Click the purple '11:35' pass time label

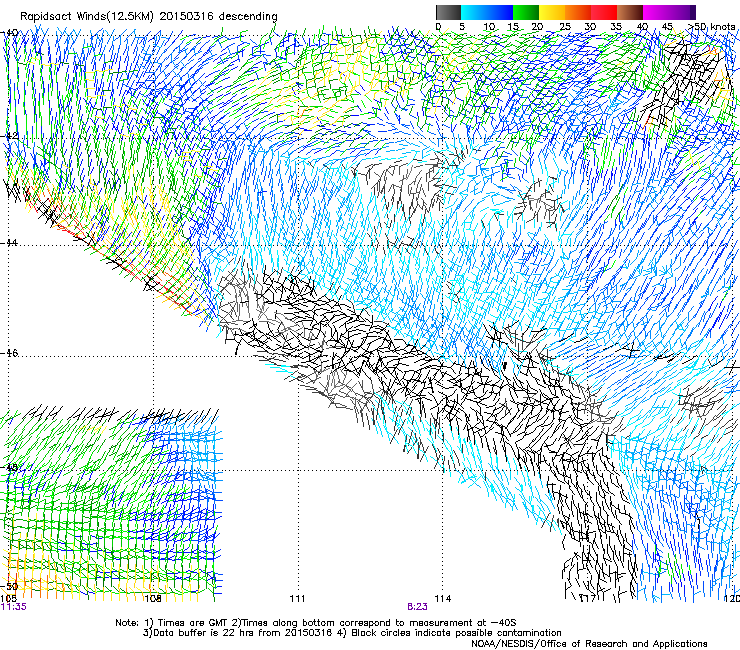point(14,607)
